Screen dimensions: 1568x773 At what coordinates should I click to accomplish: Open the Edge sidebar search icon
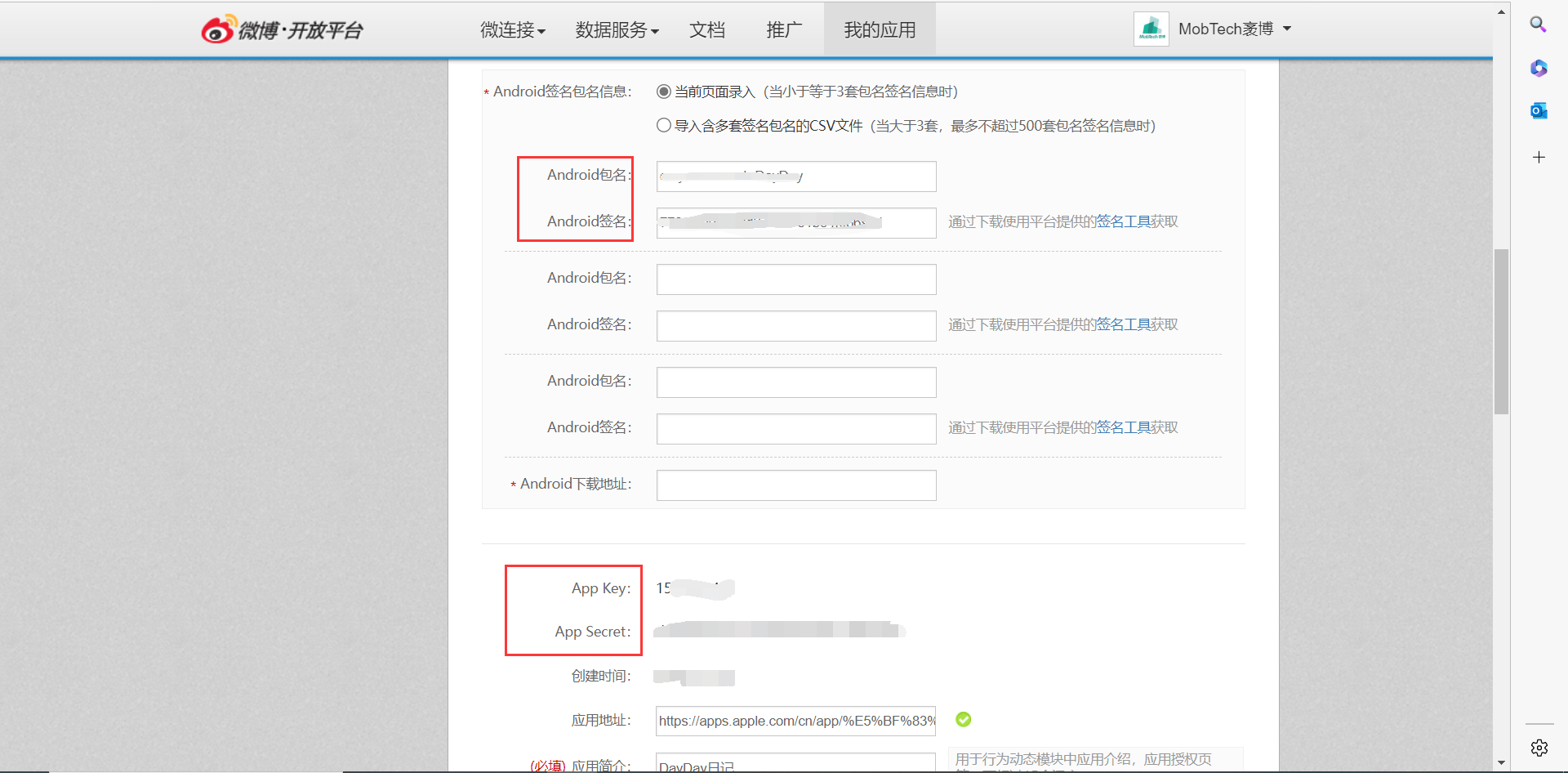1538,25
